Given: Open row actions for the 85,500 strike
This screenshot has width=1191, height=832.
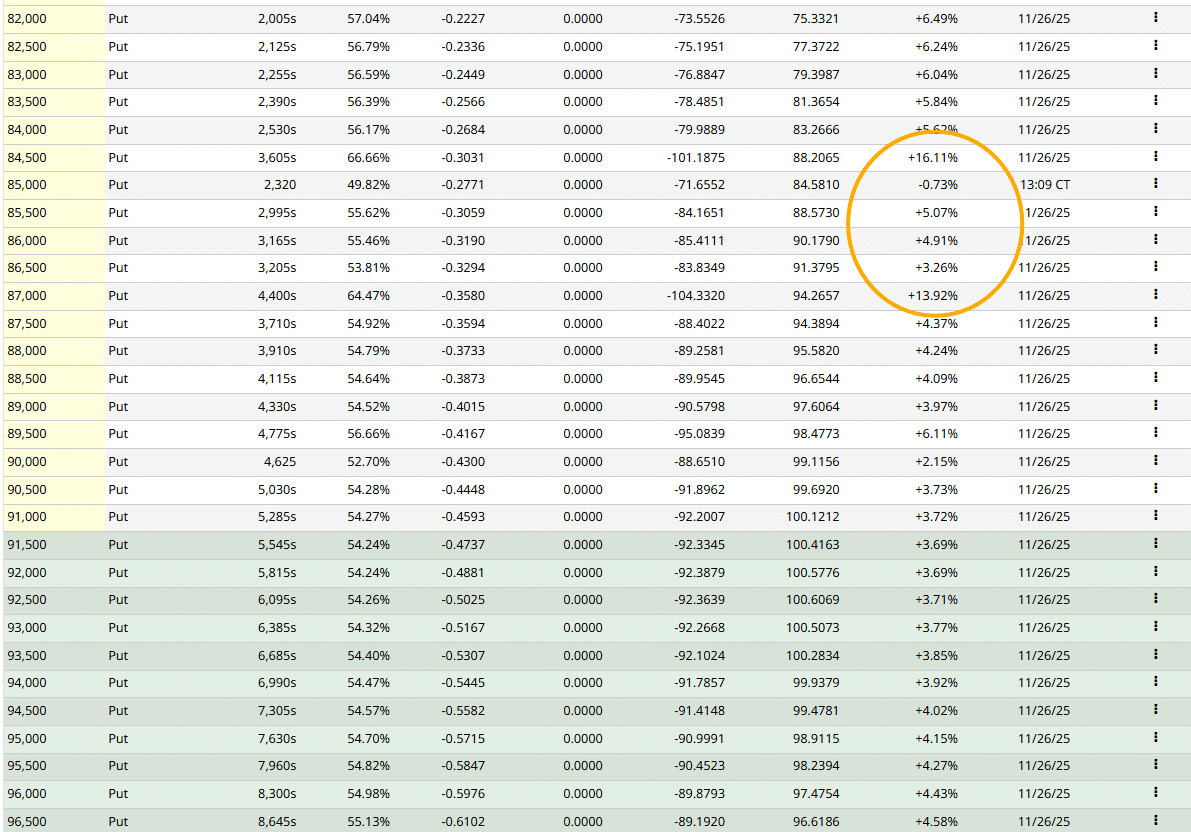Looking at the screenshot, I should (1155, 211).
